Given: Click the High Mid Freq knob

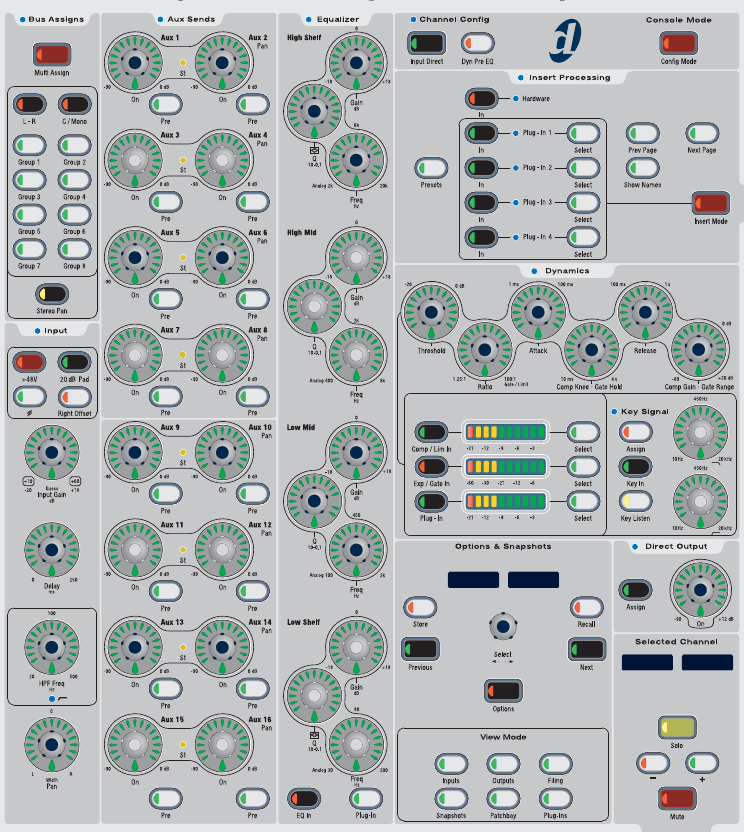Looking at the screenshot, I should (356, 355).
